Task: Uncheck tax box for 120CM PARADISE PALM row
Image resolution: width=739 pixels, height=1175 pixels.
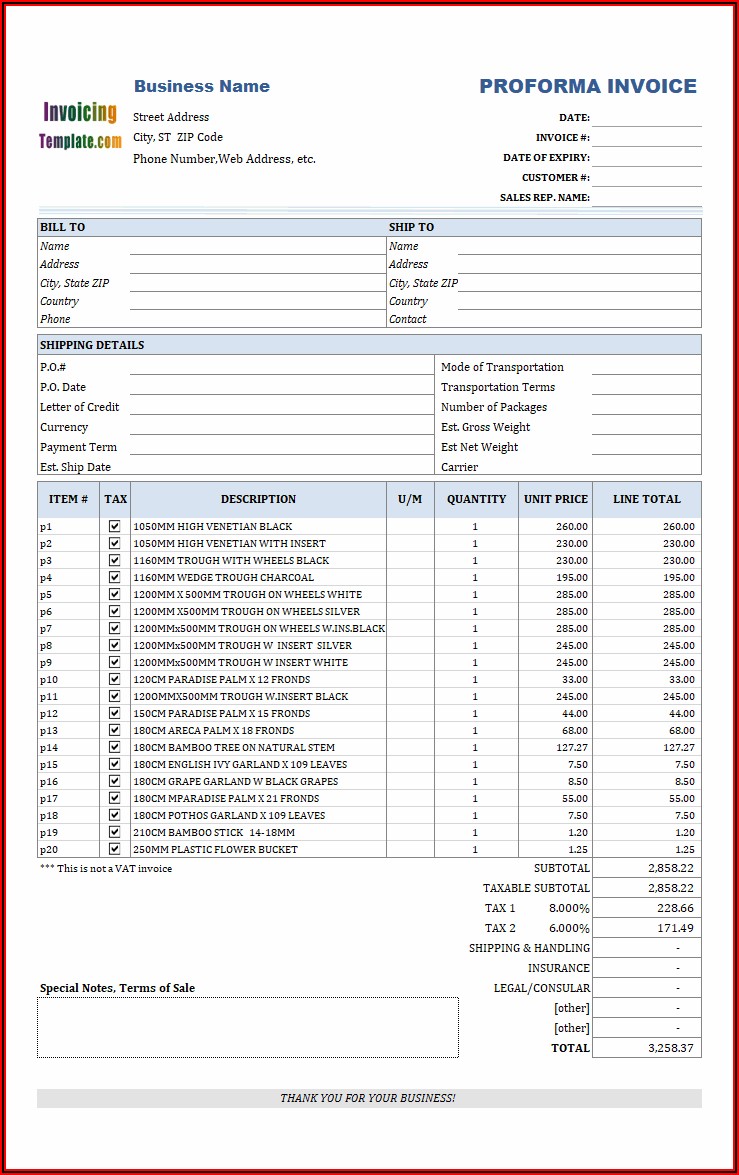Action: 115,679
